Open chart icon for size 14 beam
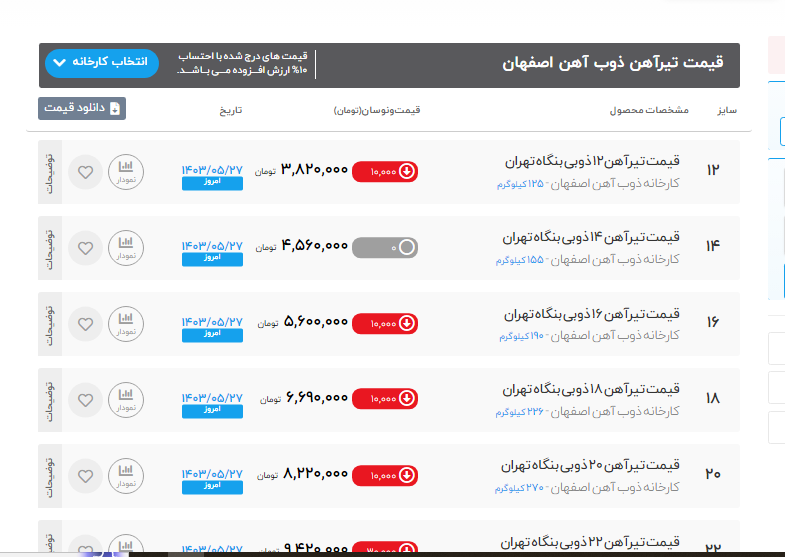 tap(126, 247)
